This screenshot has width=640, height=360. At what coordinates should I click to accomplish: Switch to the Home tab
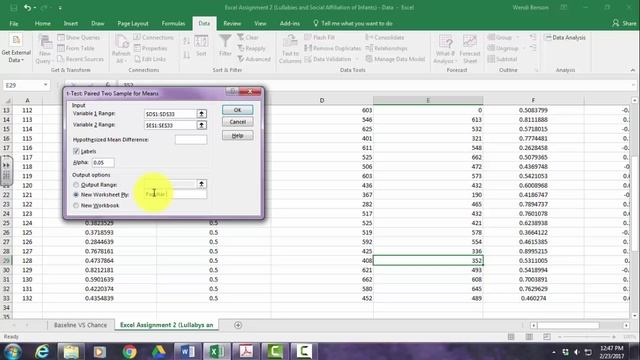(x=42, y=24)
